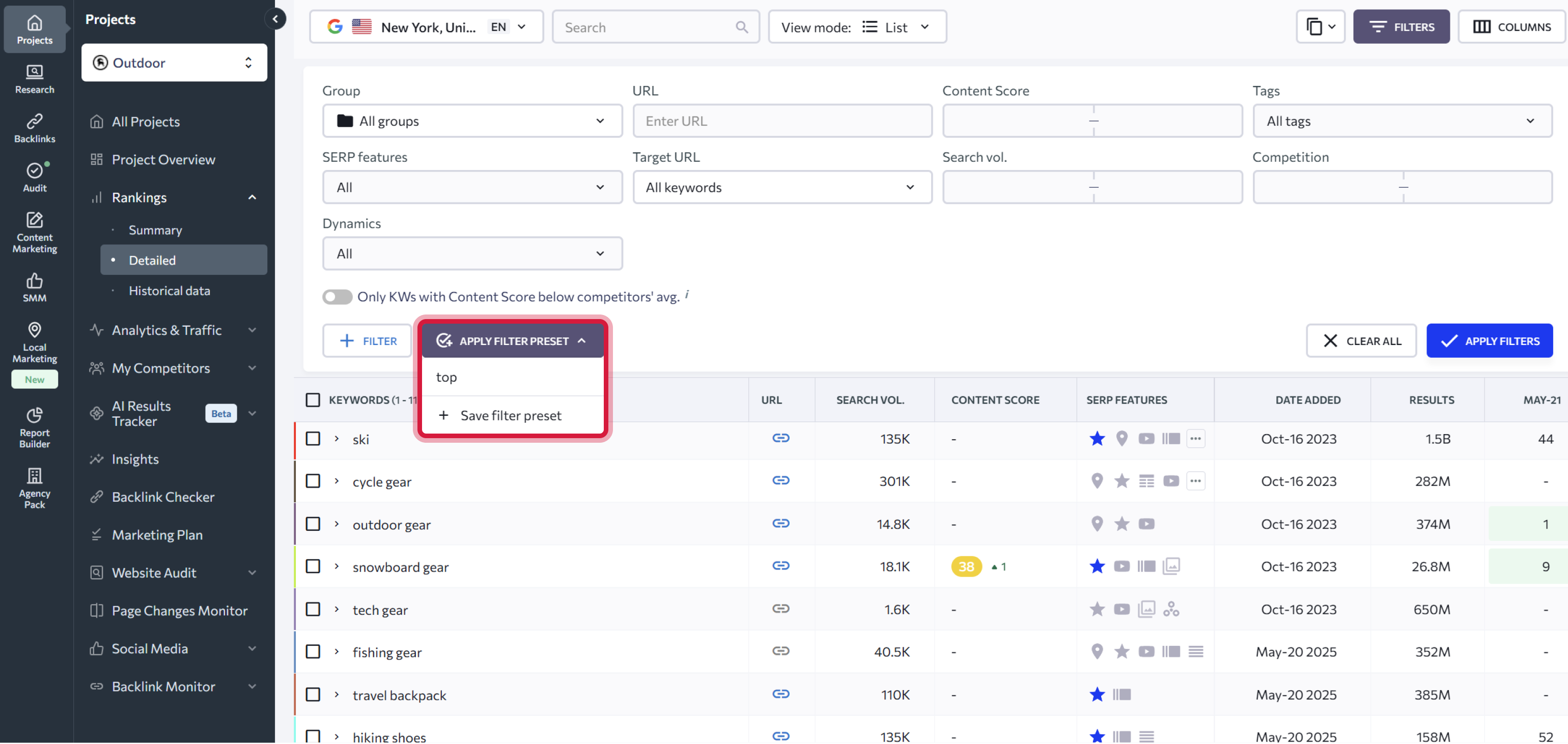The height and width of the screenshot is (744, 1568).
Task: Click the APPLY FILTERS button
Action: pos(1490,340)
